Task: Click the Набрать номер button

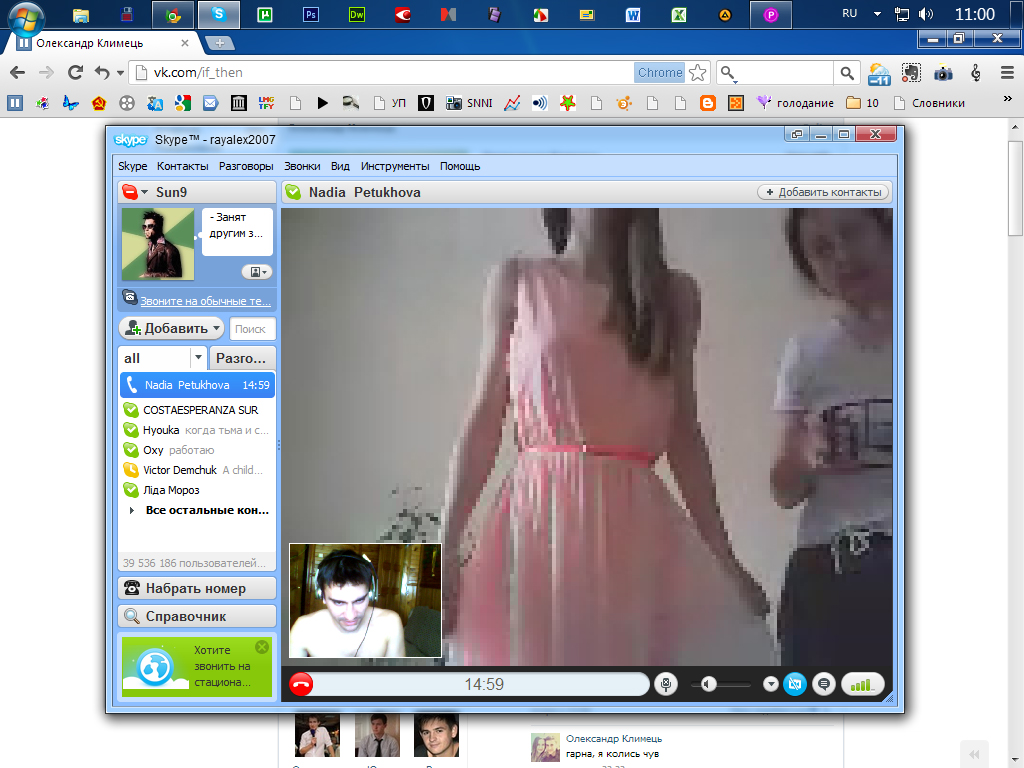Action: pos(196,589)
